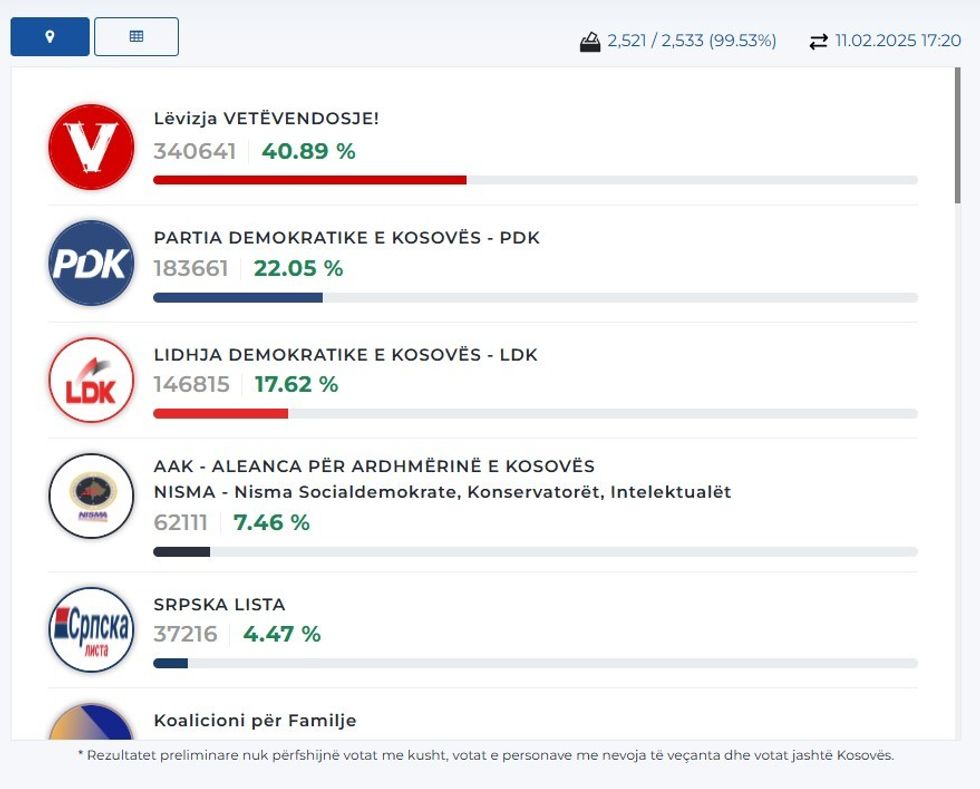Image resolution: width=980 pixels, height=789 pixels.
Task: Switch to the table view tab
Action: pyautogui.click(x=136, y=37)
